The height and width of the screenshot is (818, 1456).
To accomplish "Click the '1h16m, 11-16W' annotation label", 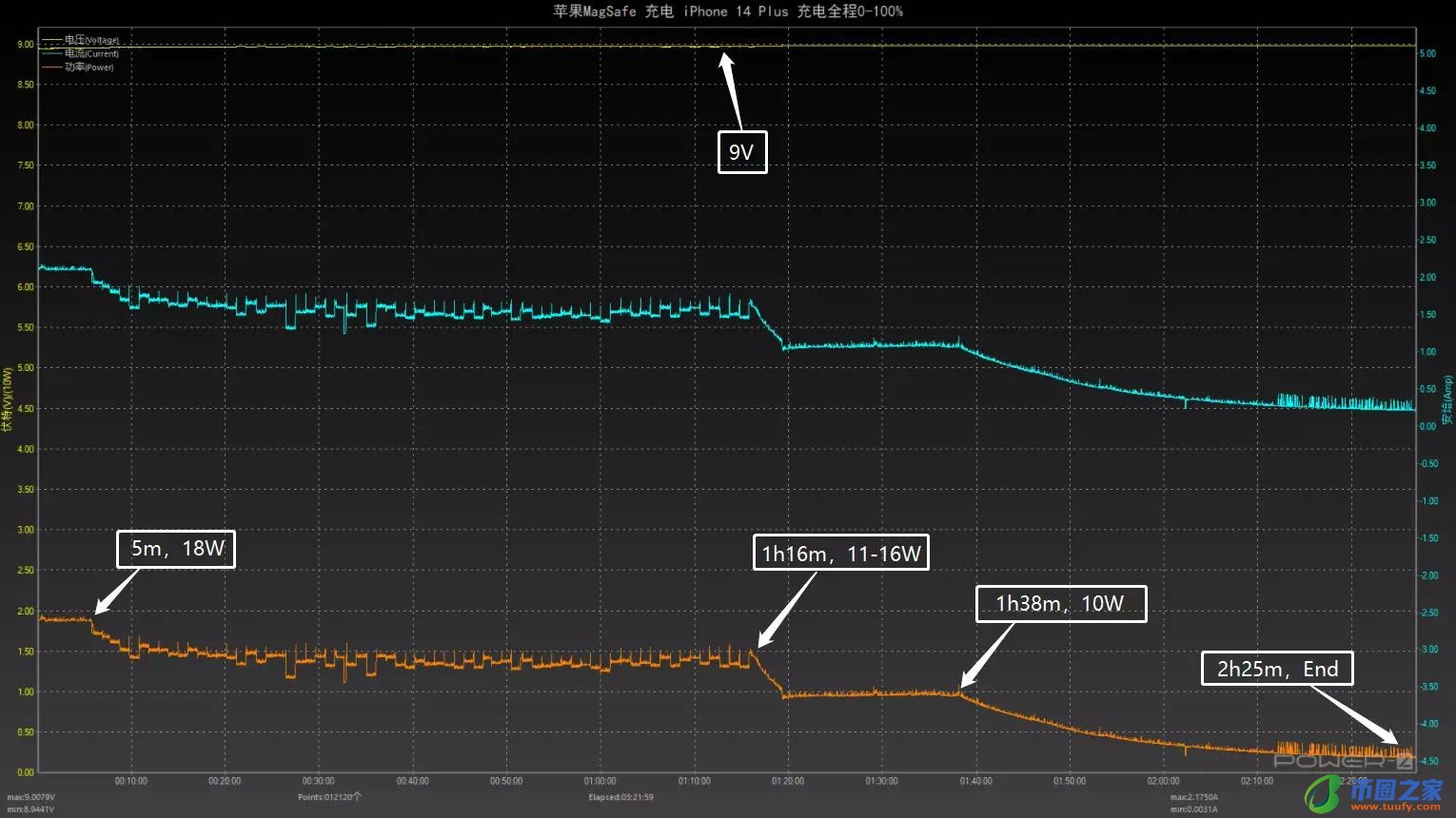I will [x=840, y=553].
